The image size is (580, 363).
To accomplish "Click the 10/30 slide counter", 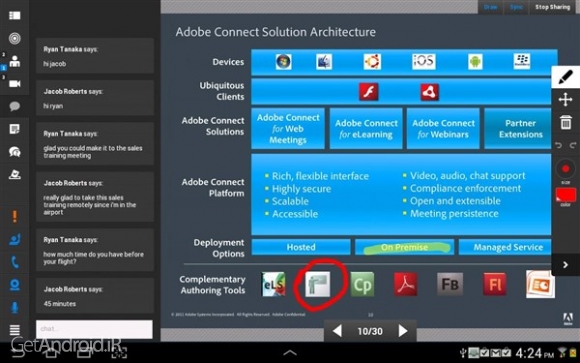I will click(x=370, y=331).
